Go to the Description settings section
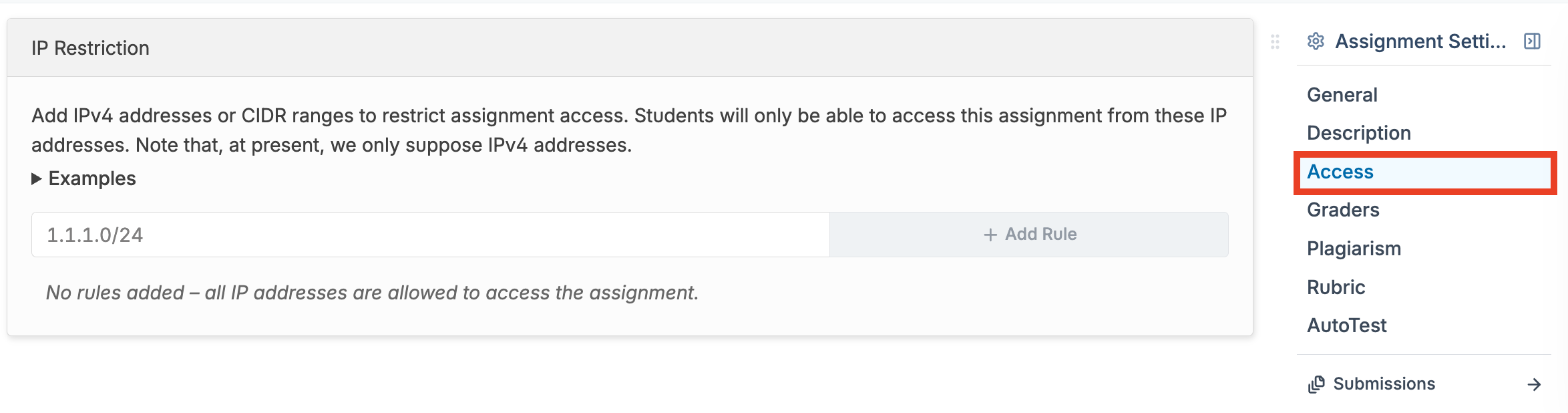This screenshot has height=413, width=1568. [x=1358, y=133]
